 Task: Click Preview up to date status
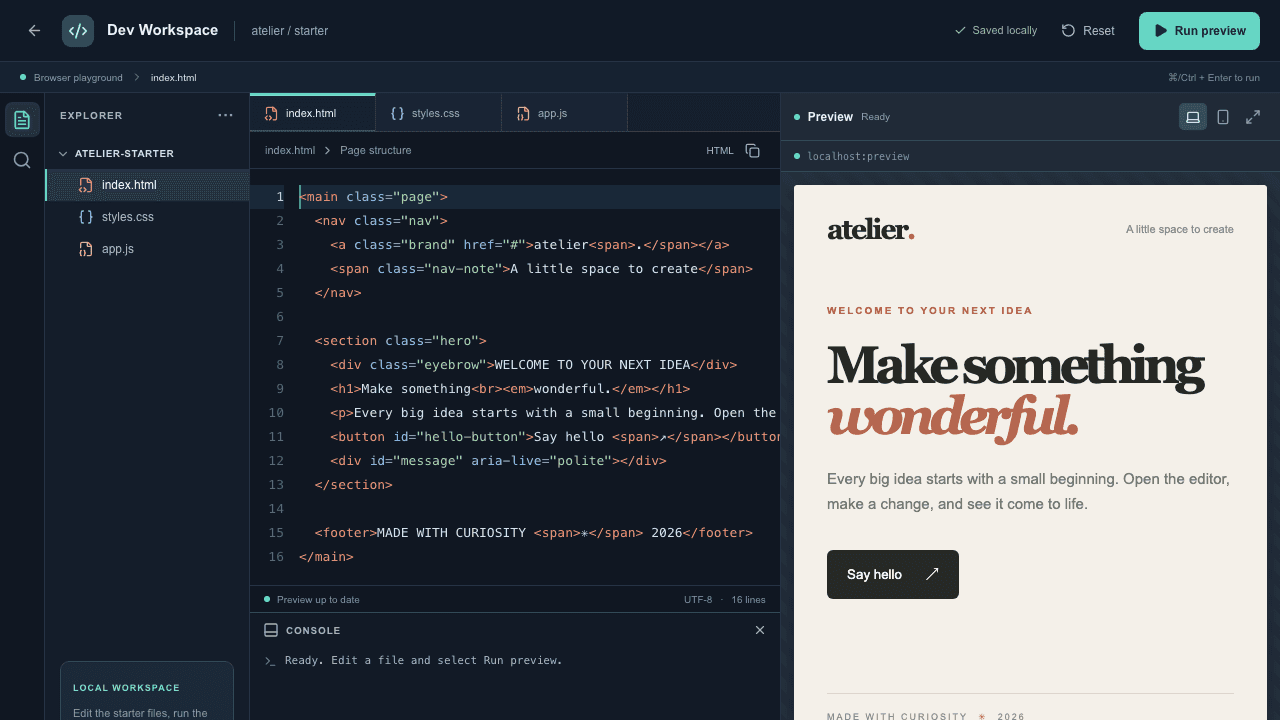[x=312, y=600]
